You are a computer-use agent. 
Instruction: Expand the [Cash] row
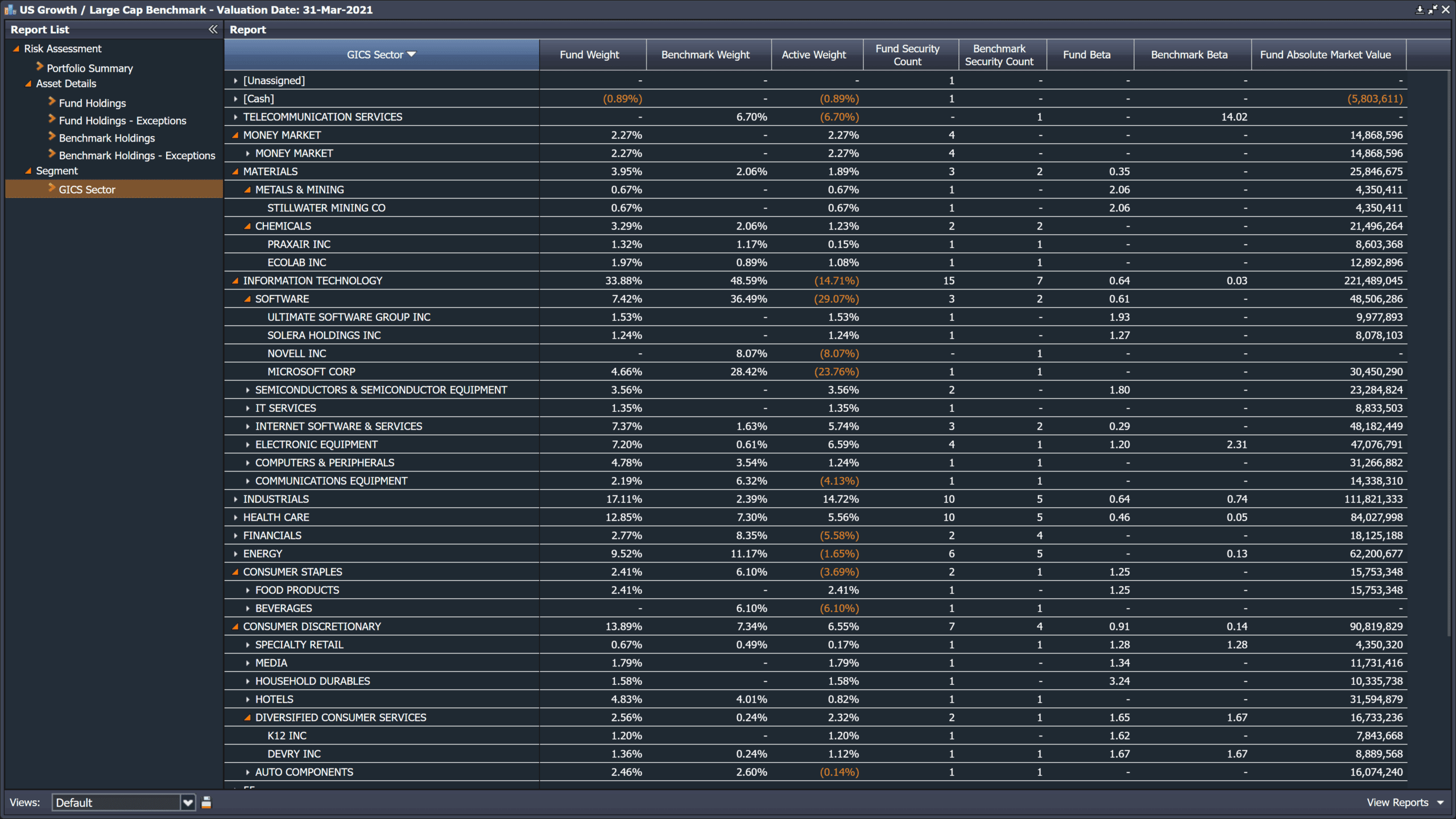[235, 99]
